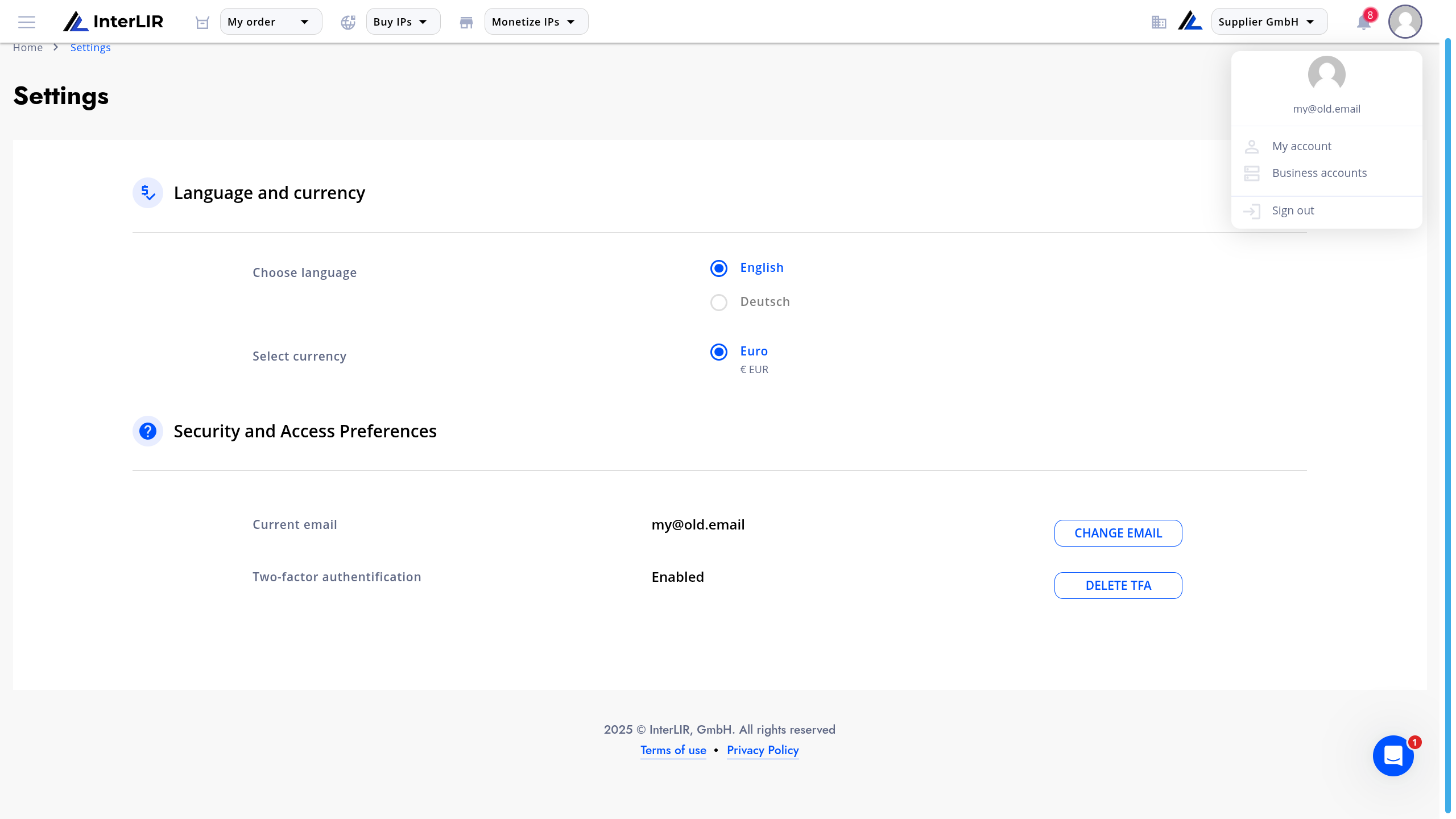Click the shopping cart icon beside My order
Image resolution: width=1456 pixels, height=819 pixels.
[x=202, y=22]
